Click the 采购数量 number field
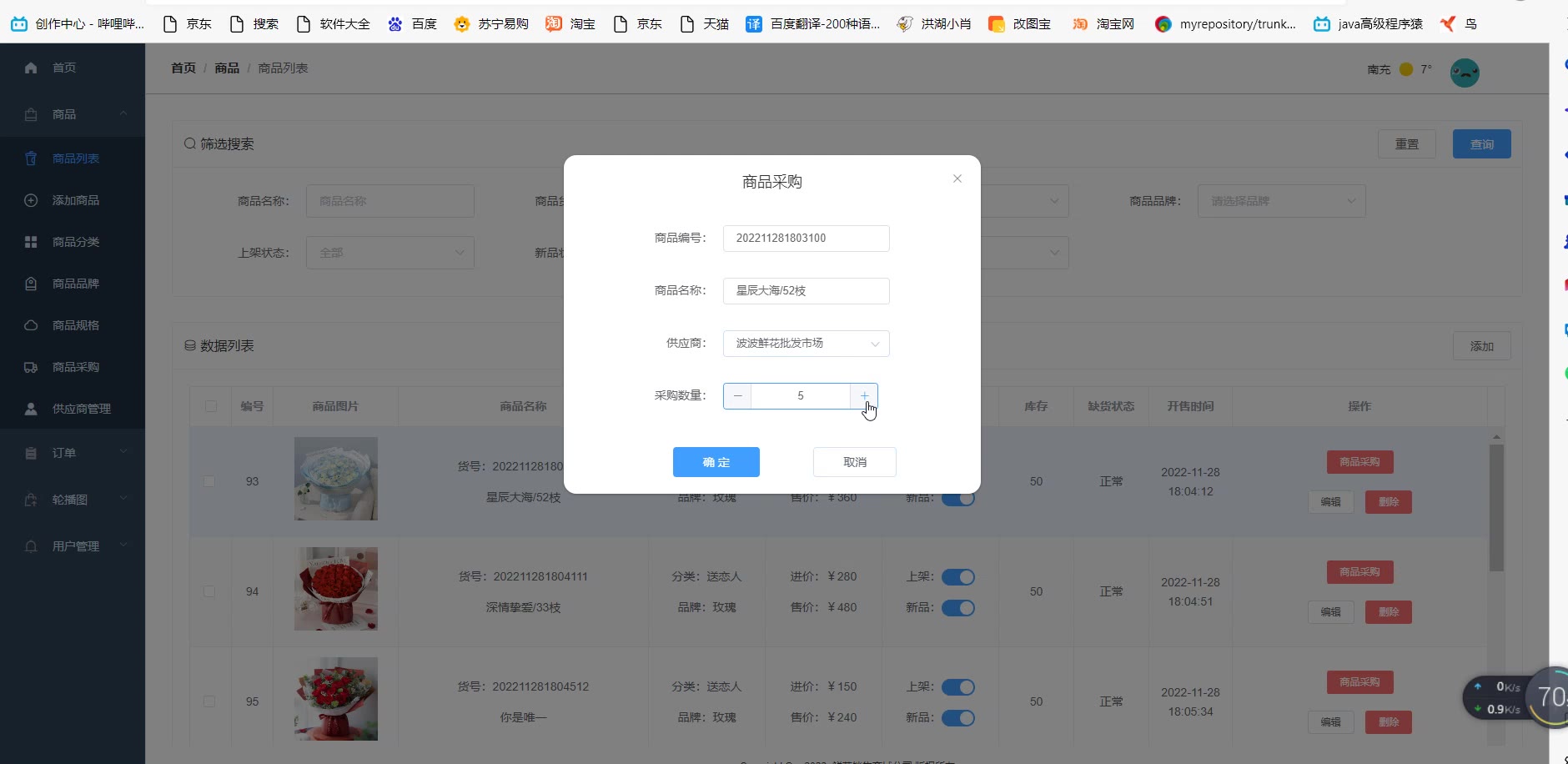This screenshot has height=764, width=1568. 801,395
